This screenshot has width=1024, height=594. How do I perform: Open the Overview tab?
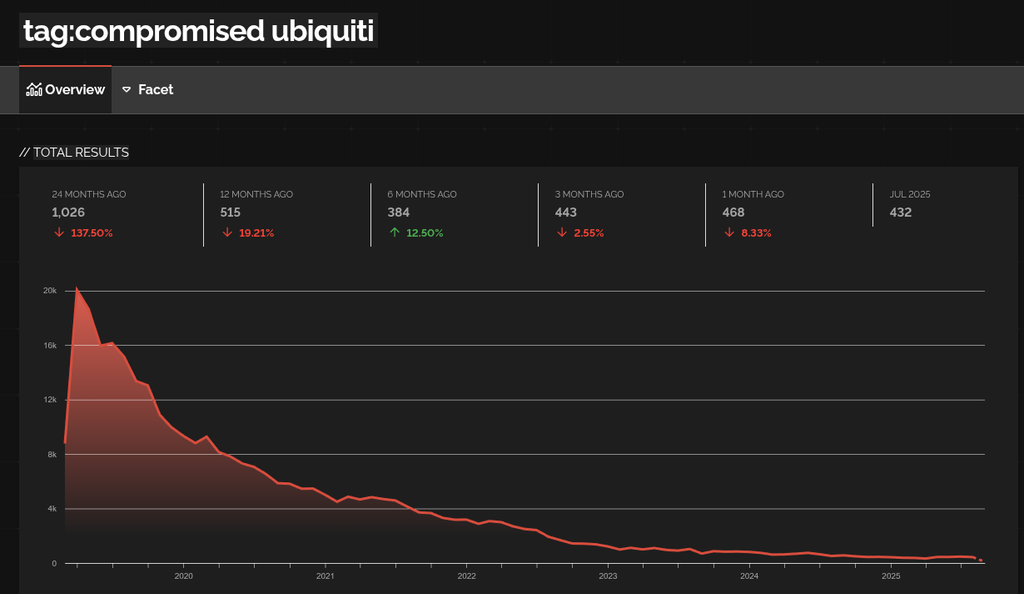coord(66,90)
